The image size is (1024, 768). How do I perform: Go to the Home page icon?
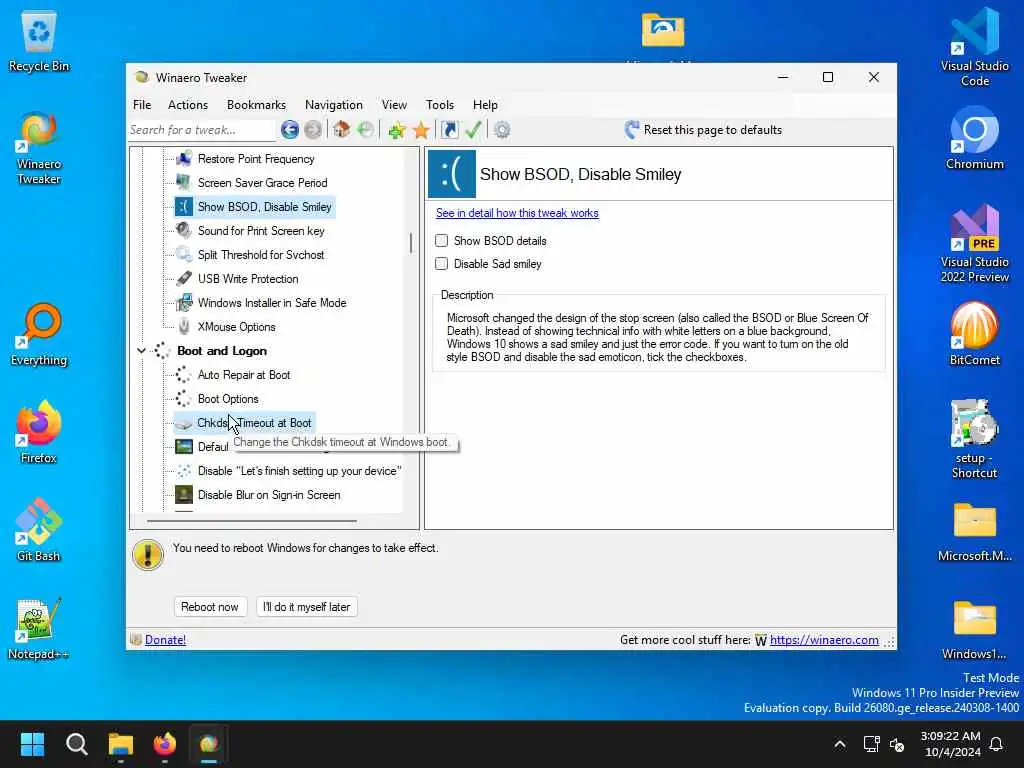point(341,129)
